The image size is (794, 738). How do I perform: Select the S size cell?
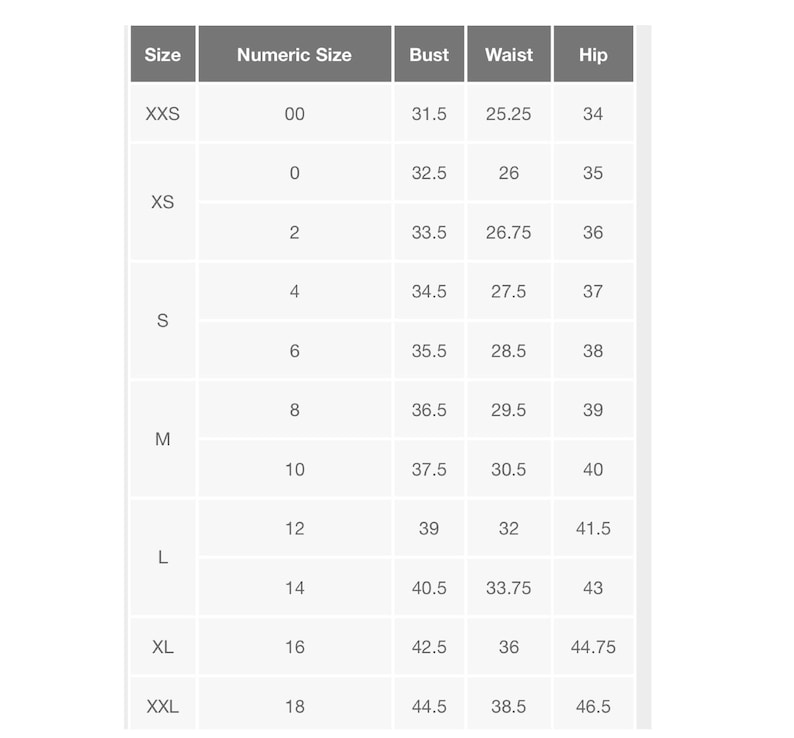click(163, 321)
